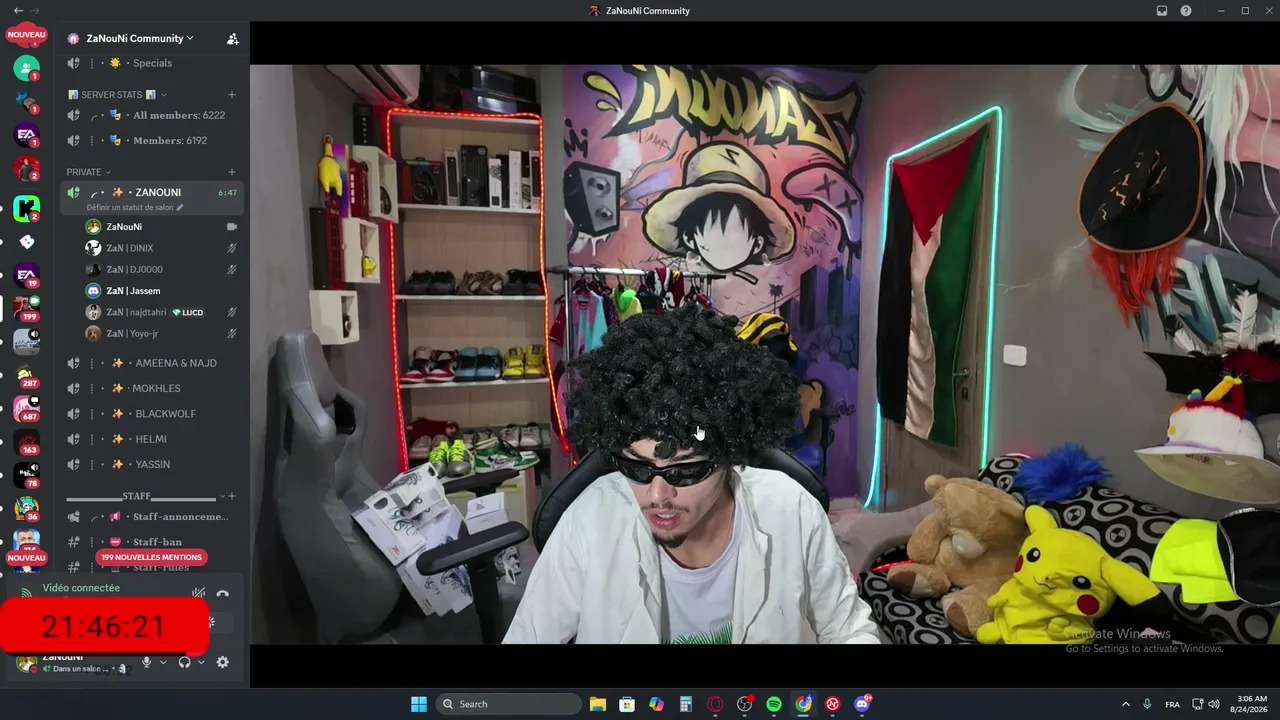Open File Explorer from the taskbar
Image resolution: width=1280 pixels, height=720 pixels.
pos(597,704)
